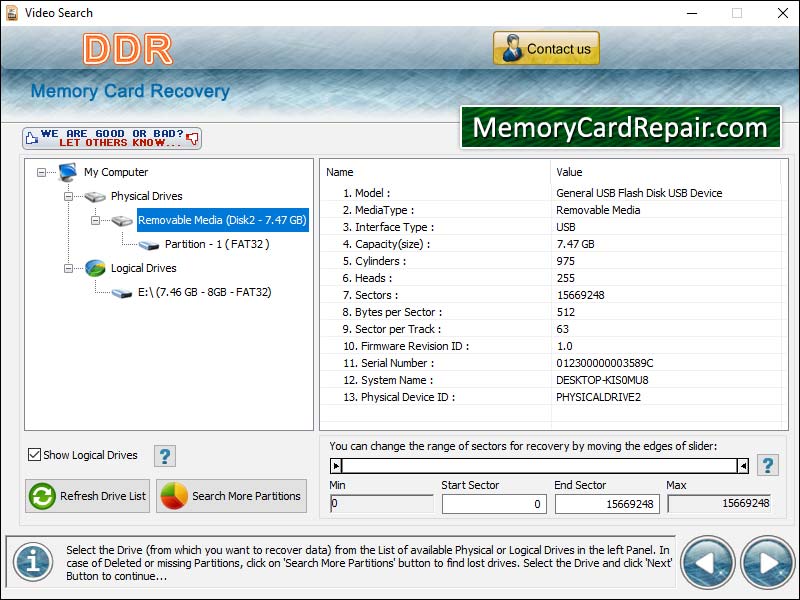Click the Cylinders value 975

(565, 261)
